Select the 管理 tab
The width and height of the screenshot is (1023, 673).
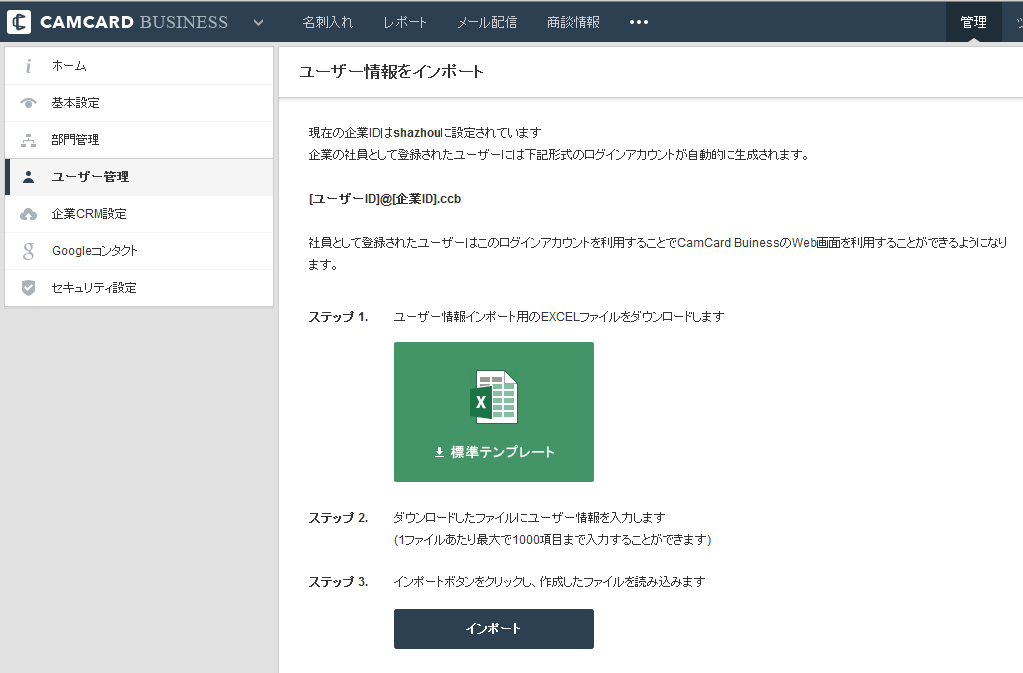973,22
